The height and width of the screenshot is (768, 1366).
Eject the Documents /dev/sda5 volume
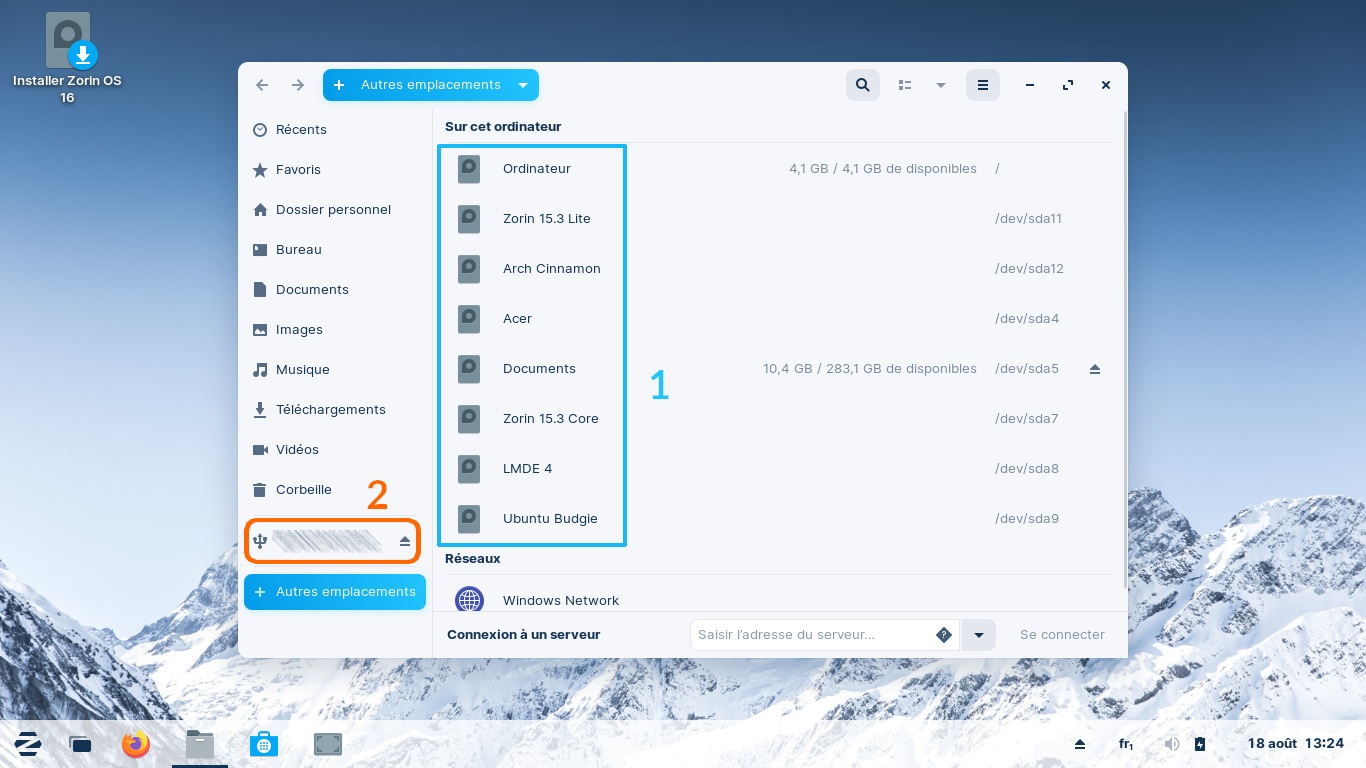point(1094,369)
